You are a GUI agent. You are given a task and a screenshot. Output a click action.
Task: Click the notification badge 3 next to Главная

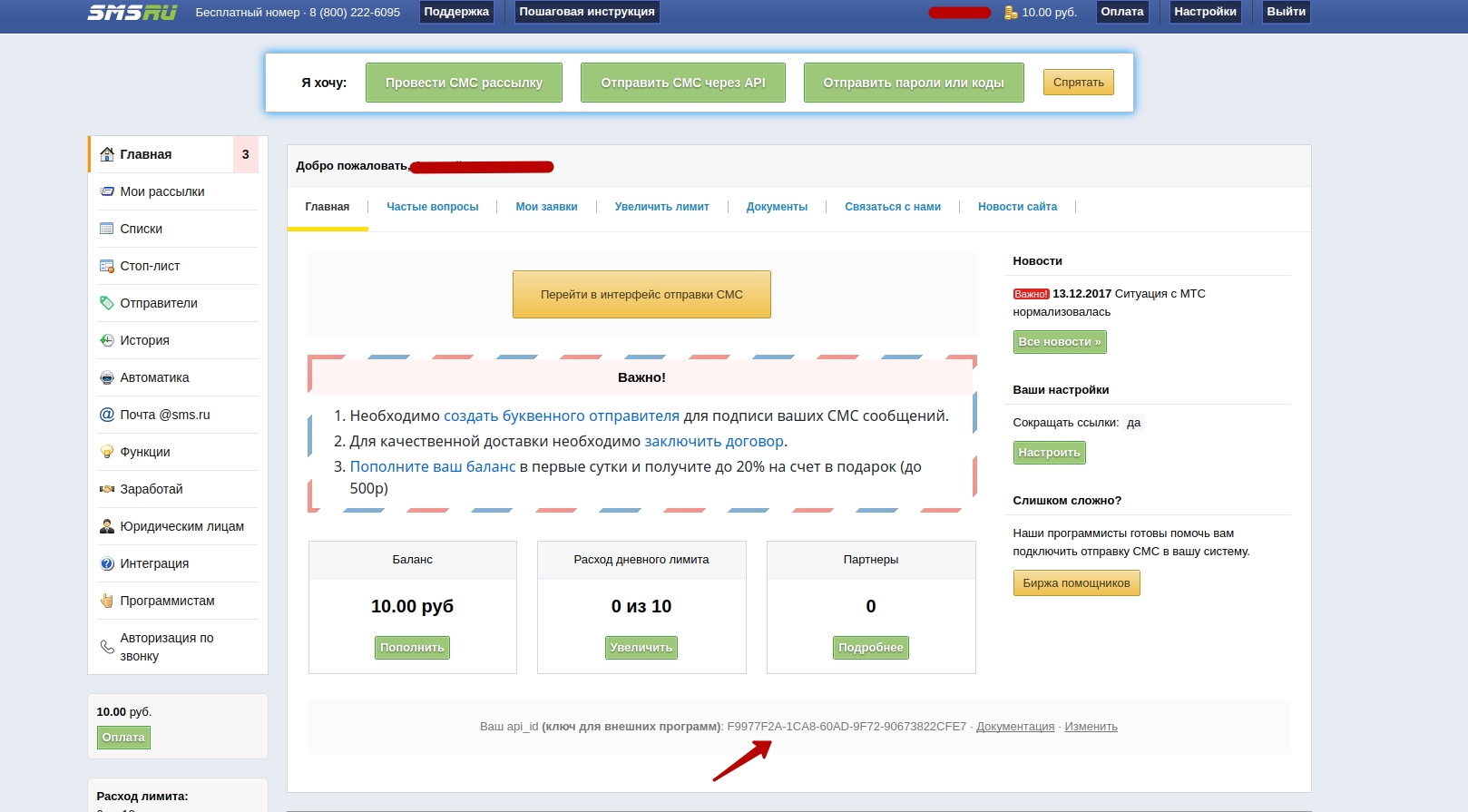click(245, 154)
